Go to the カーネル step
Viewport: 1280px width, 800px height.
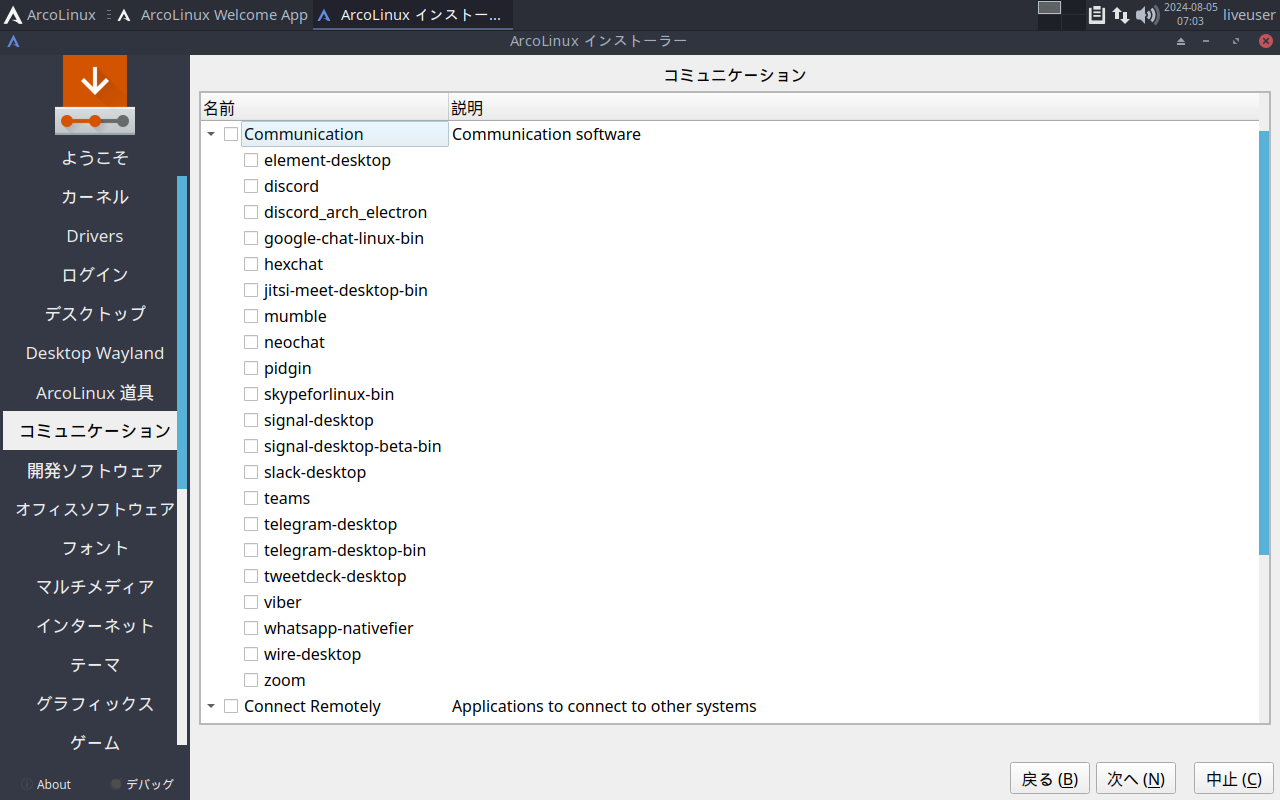click(x=95, y=197)
